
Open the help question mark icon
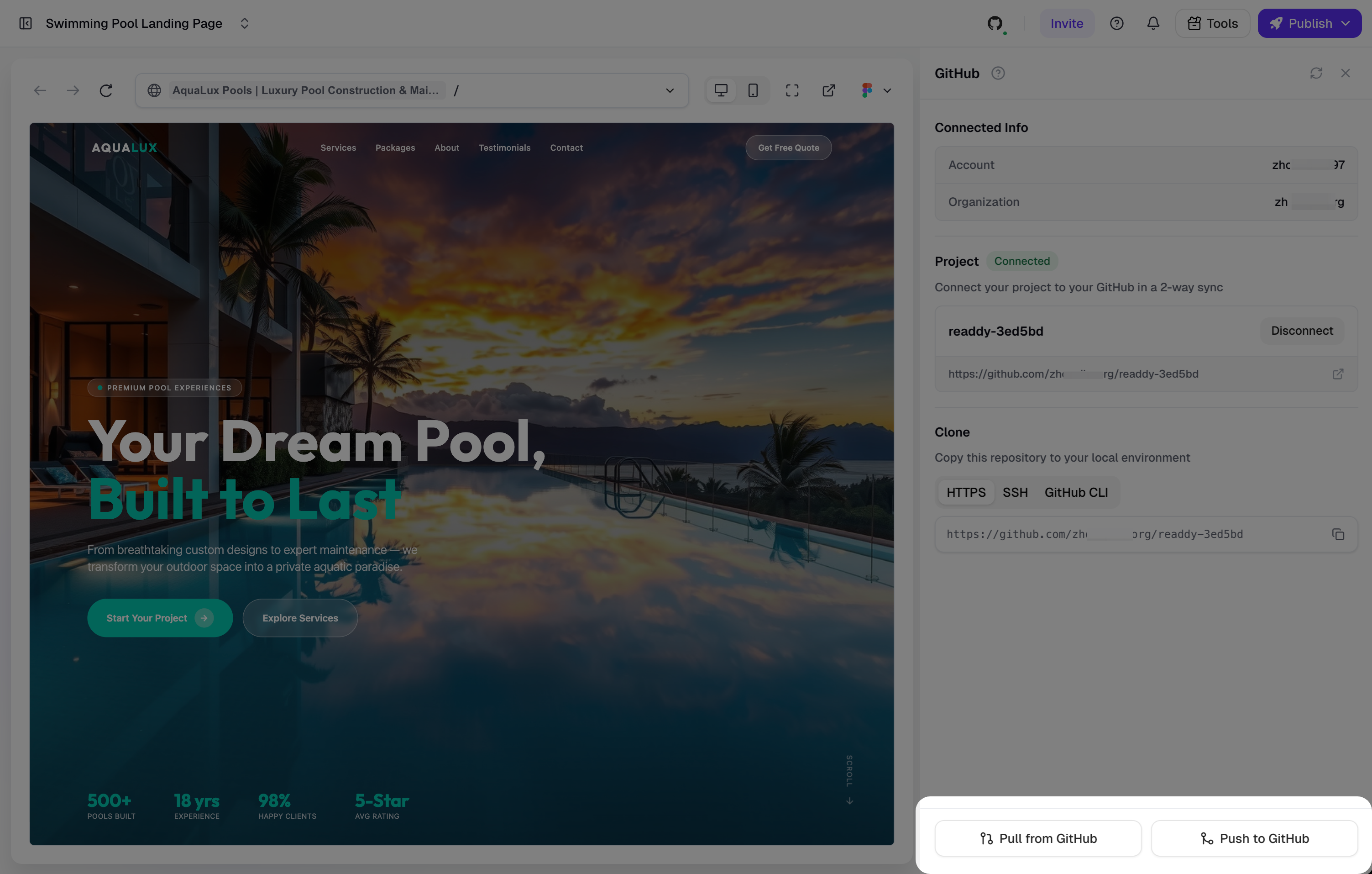point(1116,23)
